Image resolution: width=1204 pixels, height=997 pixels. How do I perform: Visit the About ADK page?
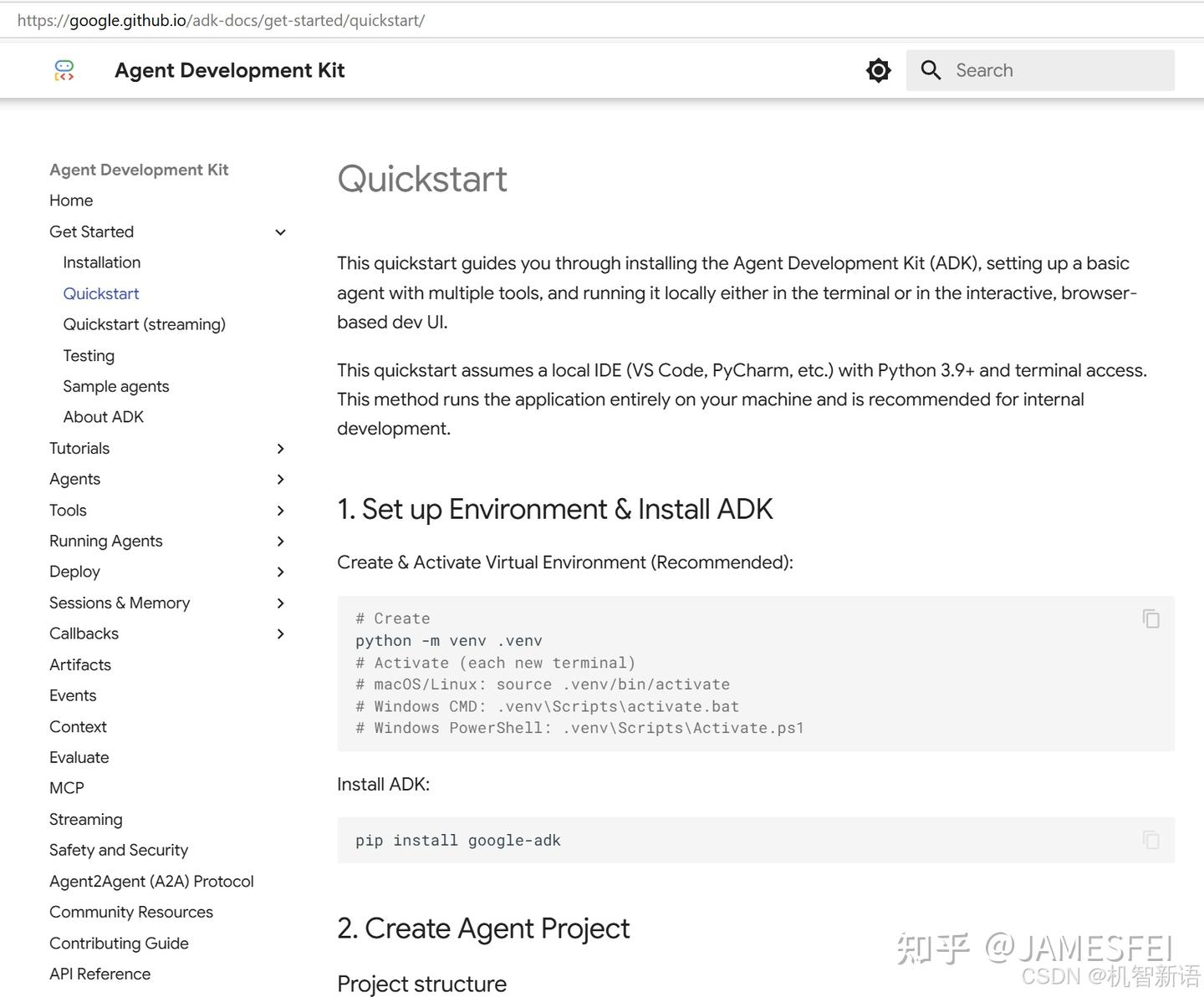click(103, 416)
